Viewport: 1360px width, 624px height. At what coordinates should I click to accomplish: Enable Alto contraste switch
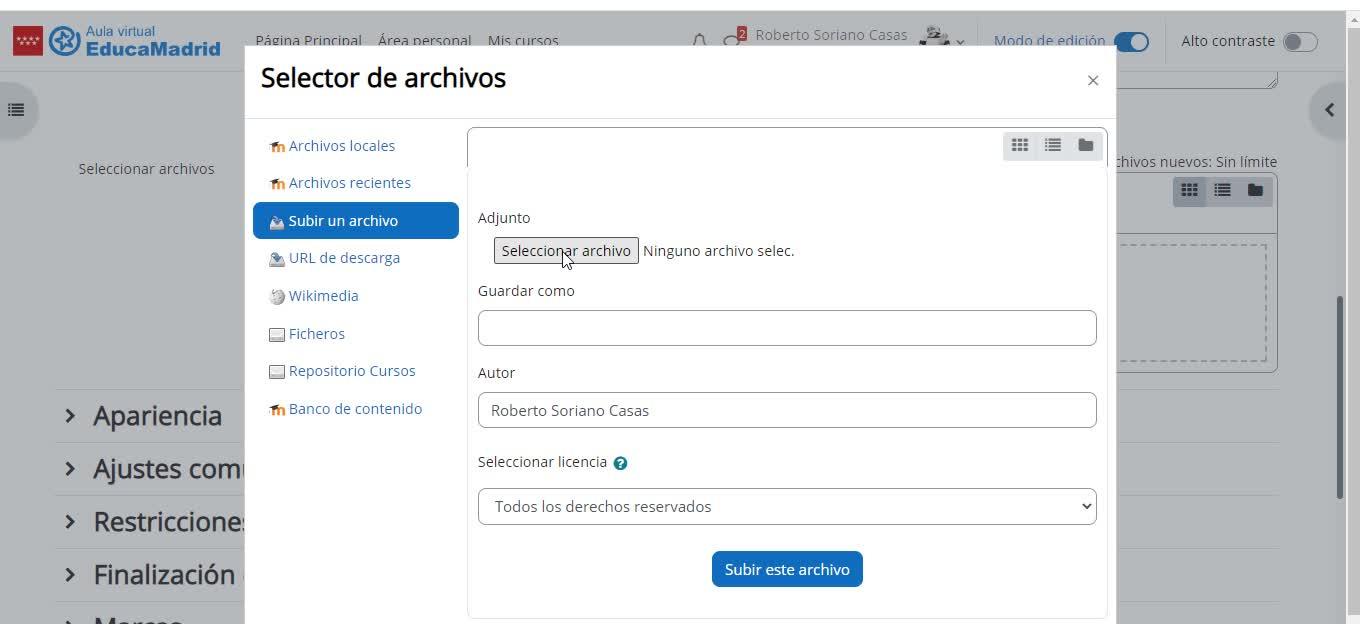1300,41
